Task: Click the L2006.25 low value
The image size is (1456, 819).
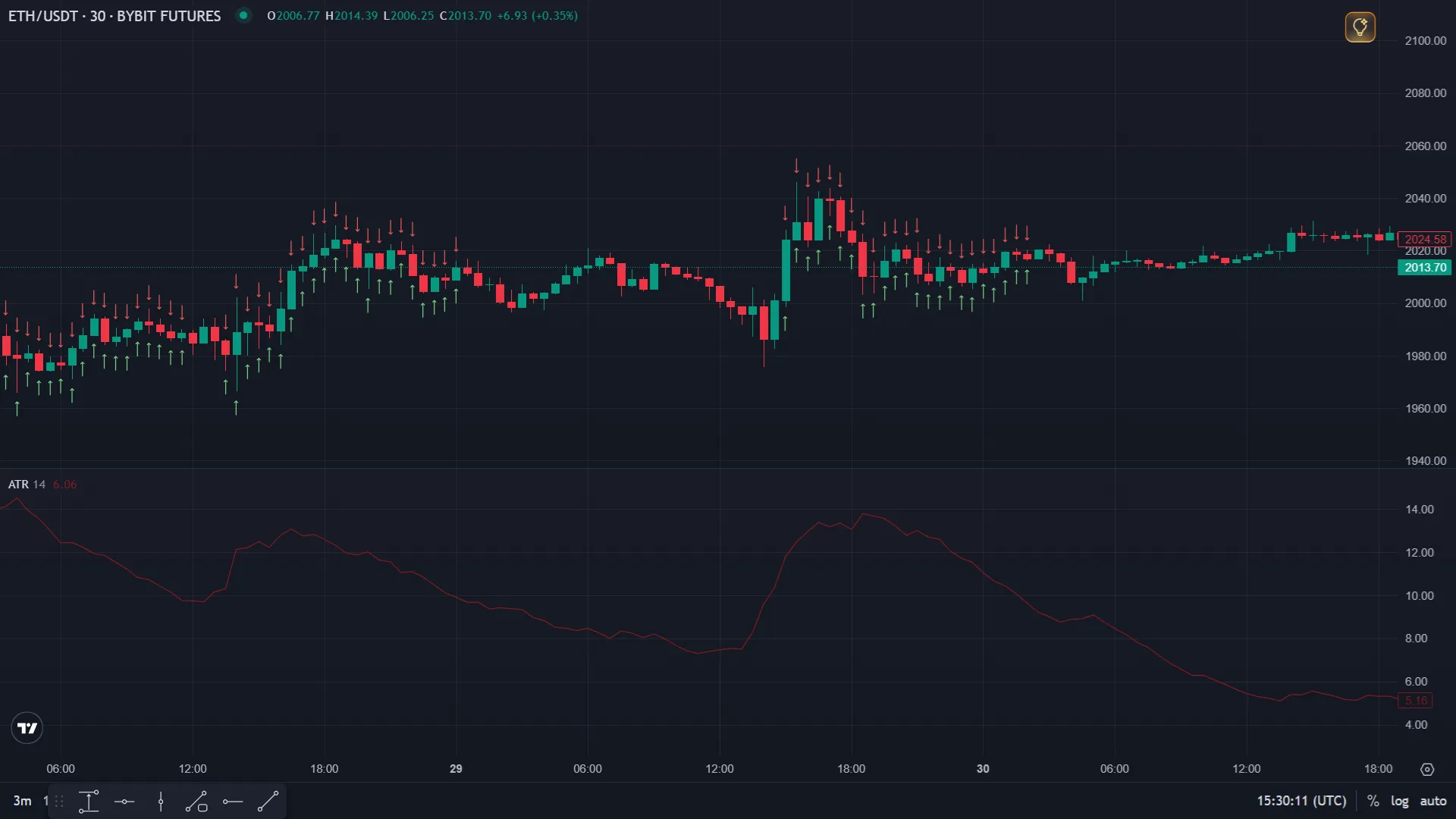Action: pyautogui.click(x=409, y=16)
